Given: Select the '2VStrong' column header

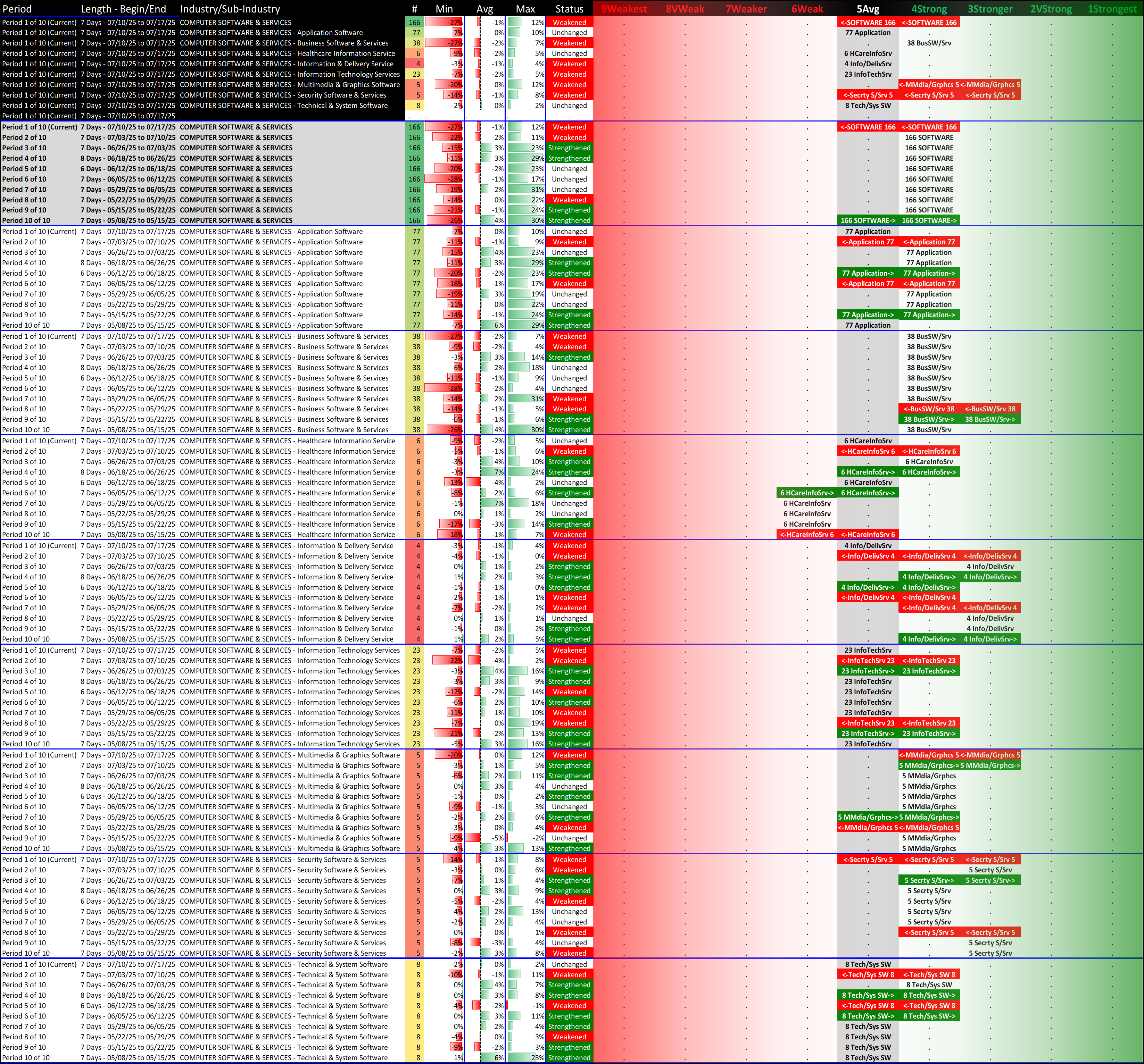Looking at the screenshot, I should click(x=1051, y=9).
